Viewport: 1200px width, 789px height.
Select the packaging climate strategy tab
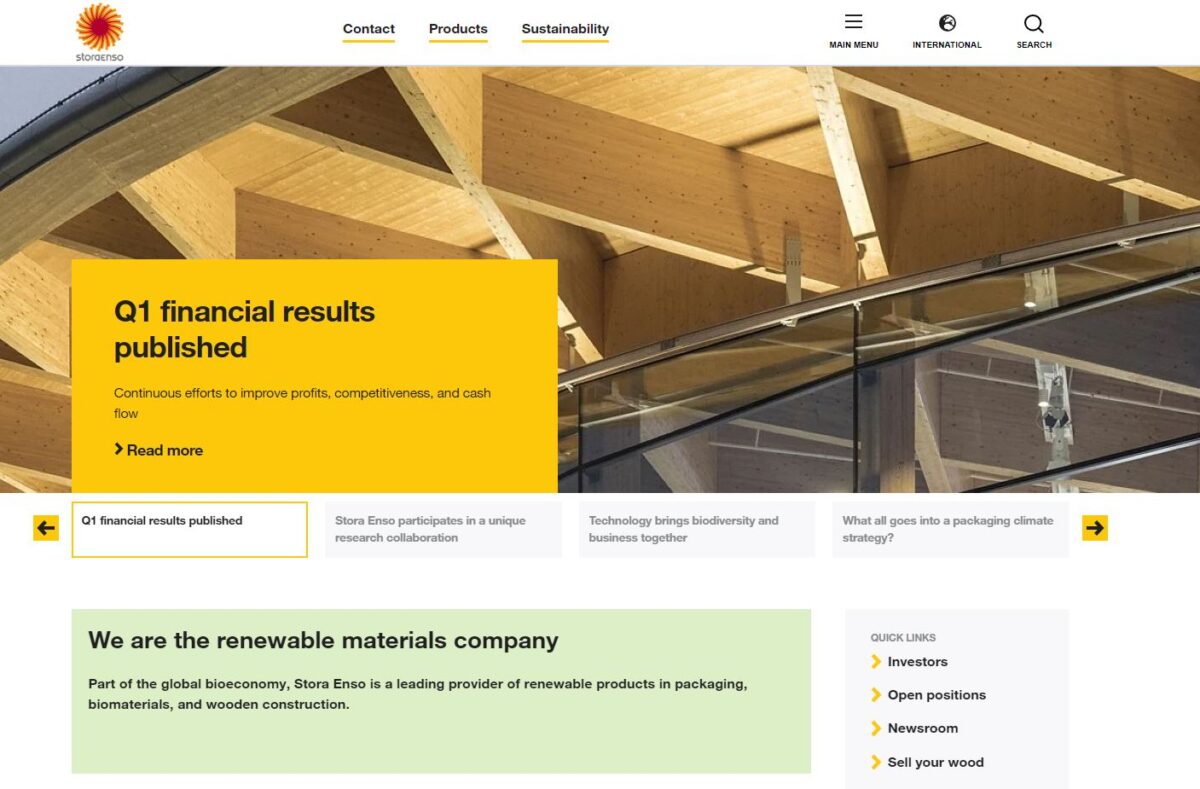click(x=951, y=529)
